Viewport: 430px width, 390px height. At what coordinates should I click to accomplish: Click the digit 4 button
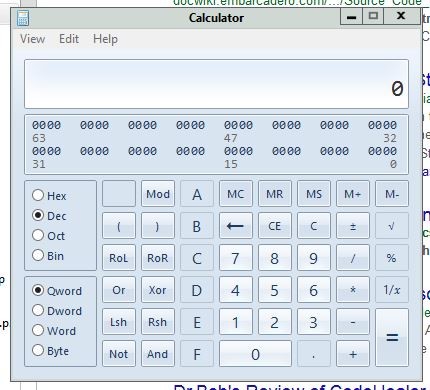click(236, 290)
